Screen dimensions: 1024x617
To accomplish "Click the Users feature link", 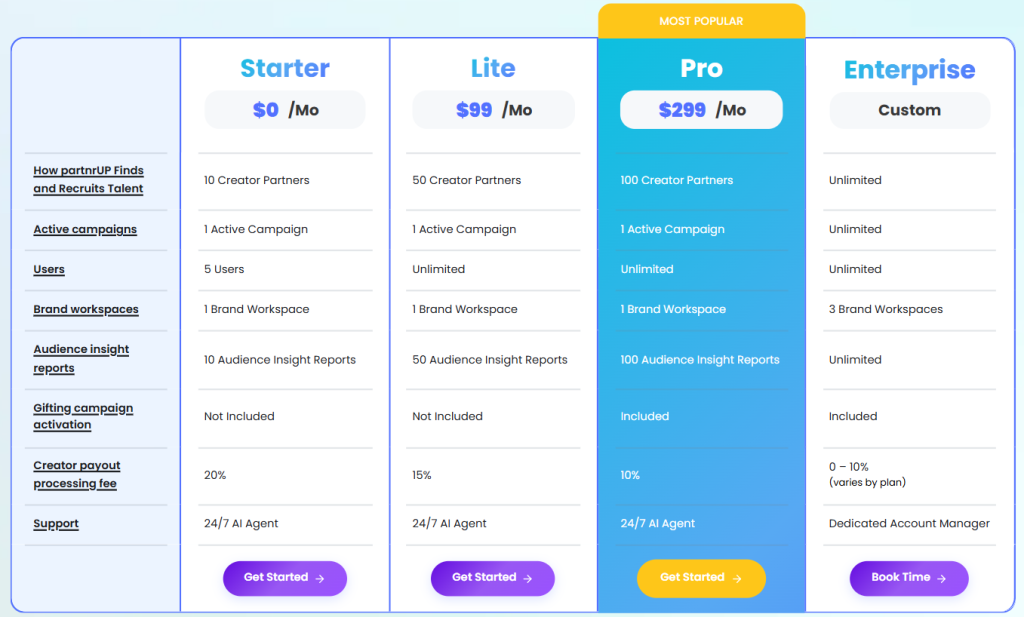I will point(49,270).
